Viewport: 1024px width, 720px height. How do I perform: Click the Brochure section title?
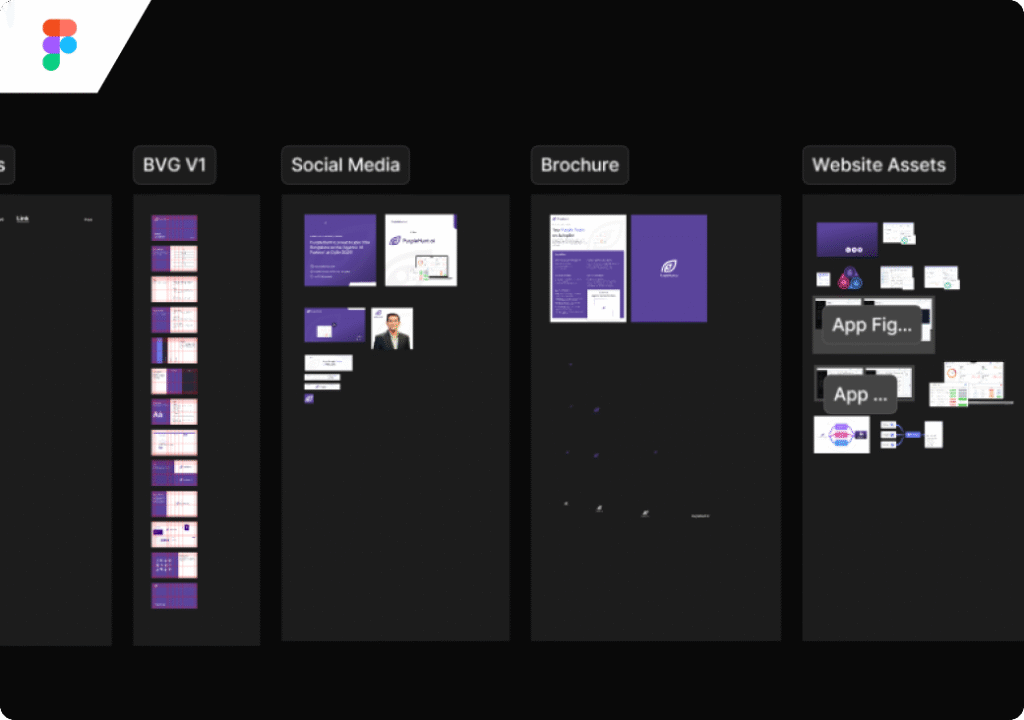click(579, 165)
